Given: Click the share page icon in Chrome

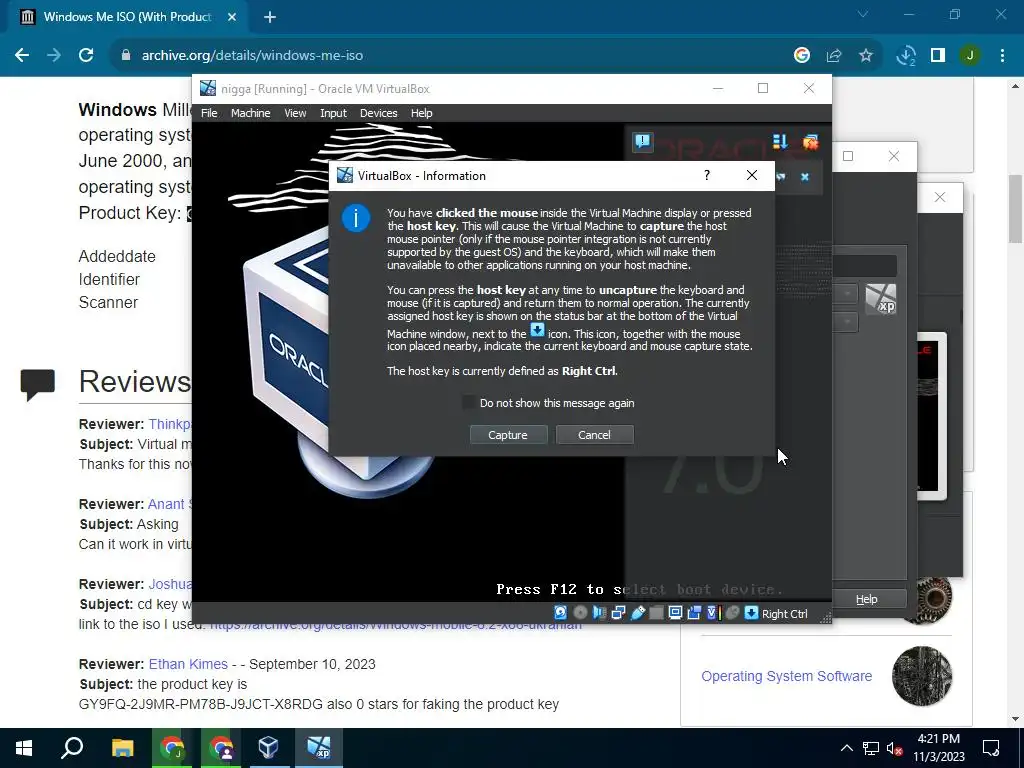Looking at the screenshot, I should 834,56.
